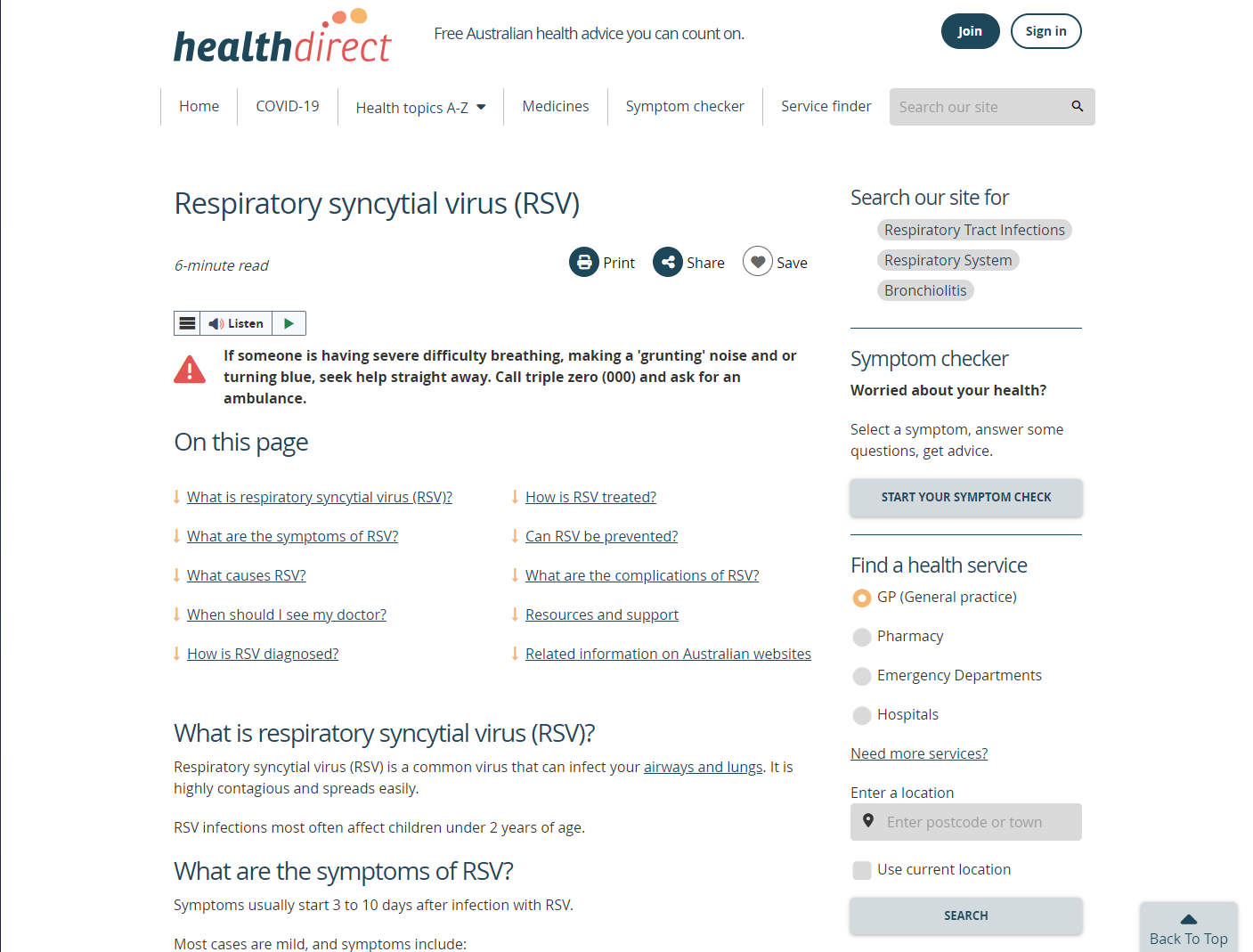Jump to 'How is RSV treated?' section
Screen dimensions: 1253x952
(590, 497)
